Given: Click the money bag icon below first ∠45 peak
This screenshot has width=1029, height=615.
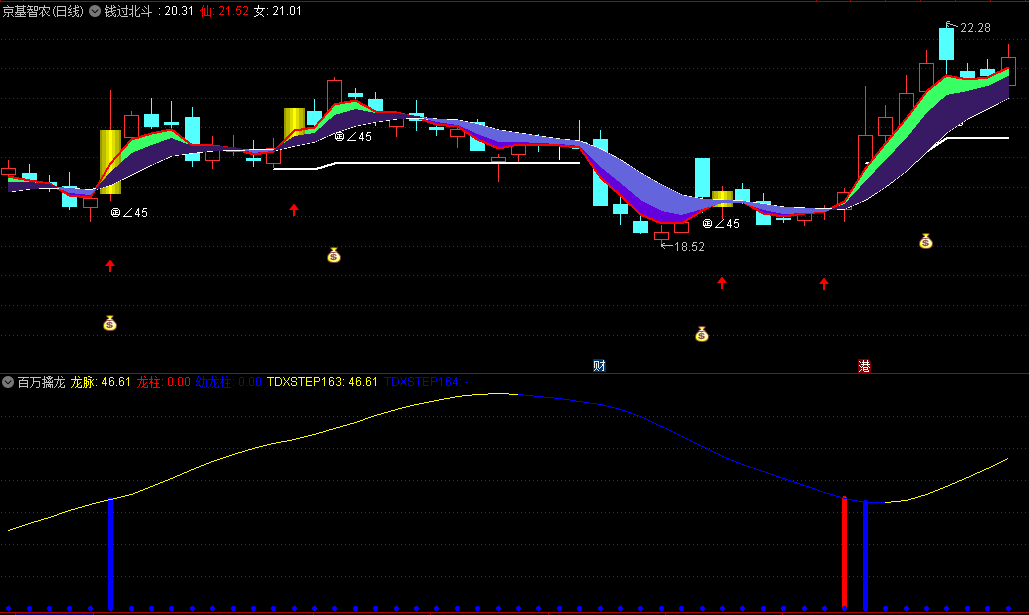Looking at the screenshot, I should pyautogui.click(x=334, y=255).
